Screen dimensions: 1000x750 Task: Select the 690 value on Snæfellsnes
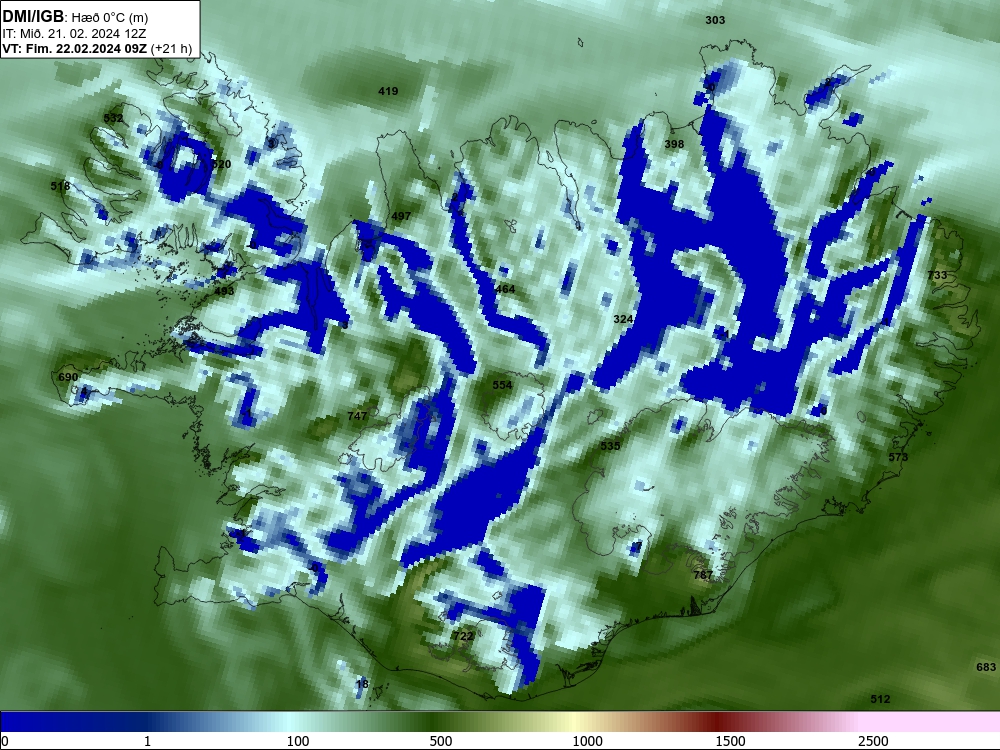pos(68,377)
